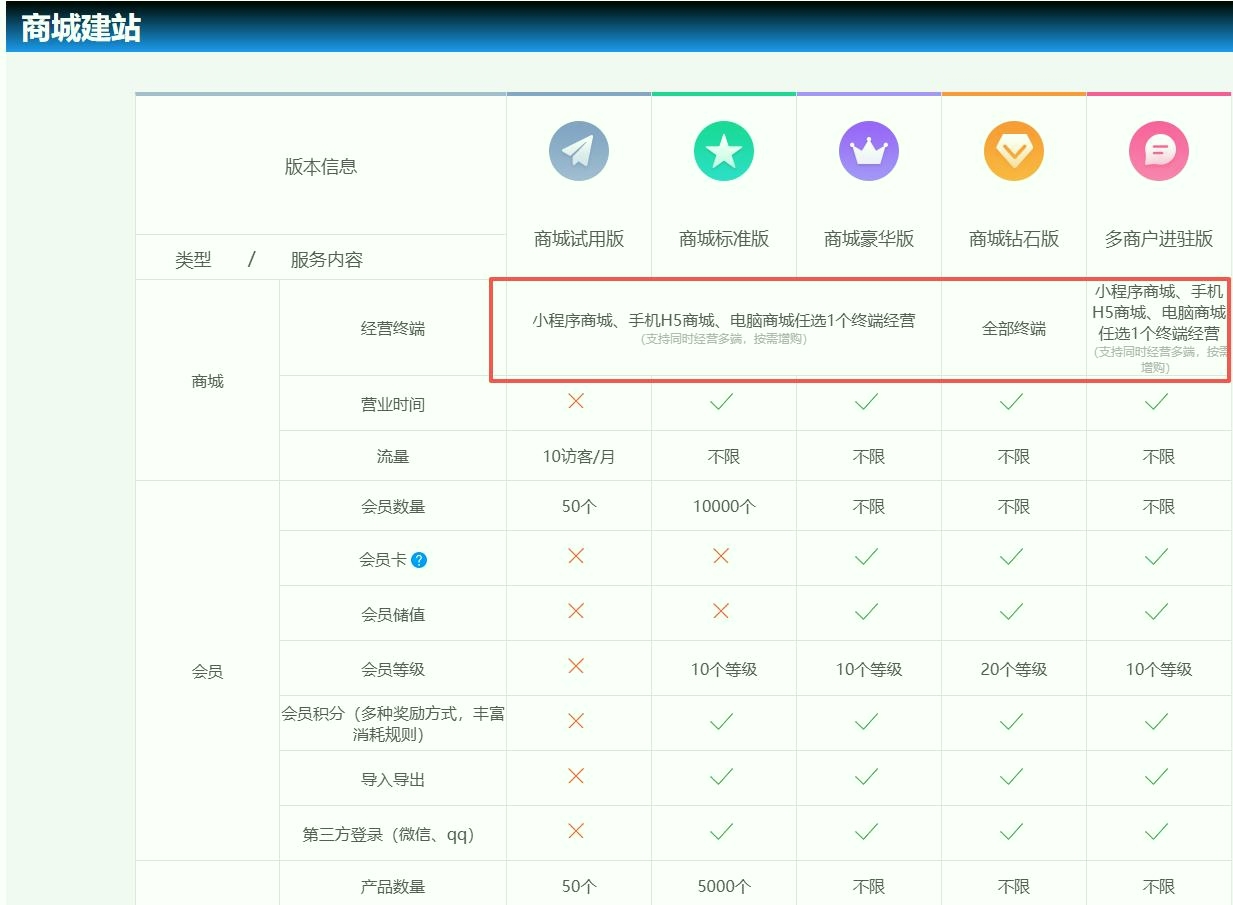Screen dimensions: 1233x905
Task: Toggle the 会员储值 checkmark under 多商户进驻版
Action: 1158,612
